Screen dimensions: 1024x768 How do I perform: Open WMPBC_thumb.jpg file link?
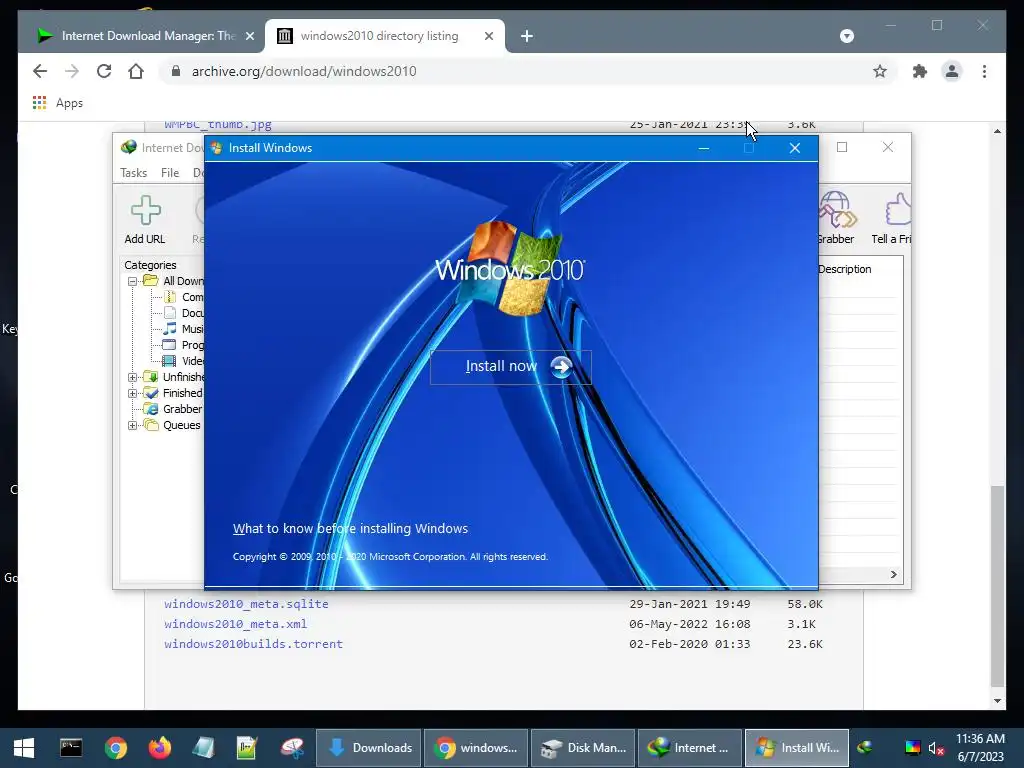click(217, 124)
